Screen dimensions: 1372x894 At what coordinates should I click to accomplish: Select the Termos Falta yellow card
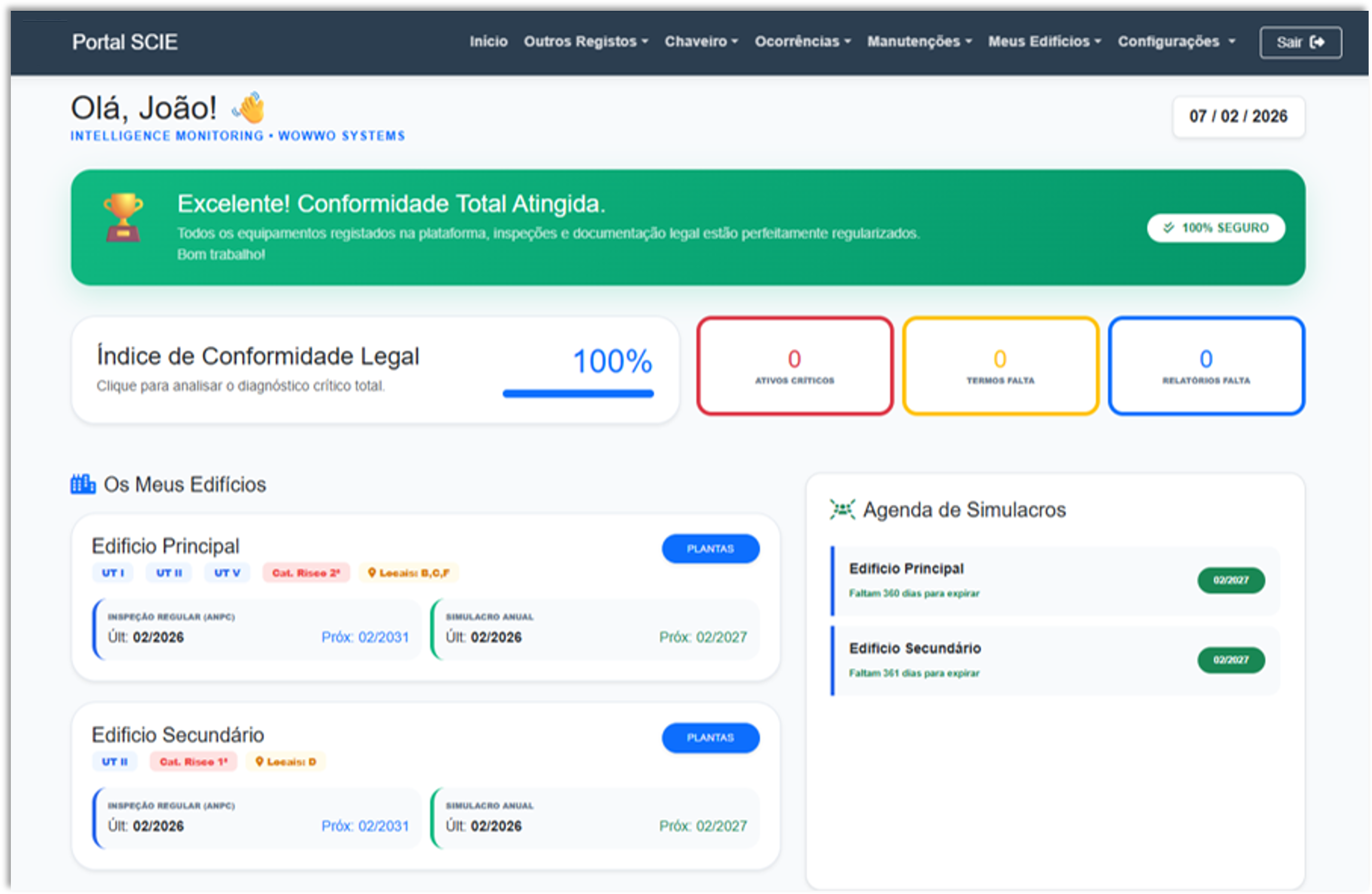coord(1000,365)
